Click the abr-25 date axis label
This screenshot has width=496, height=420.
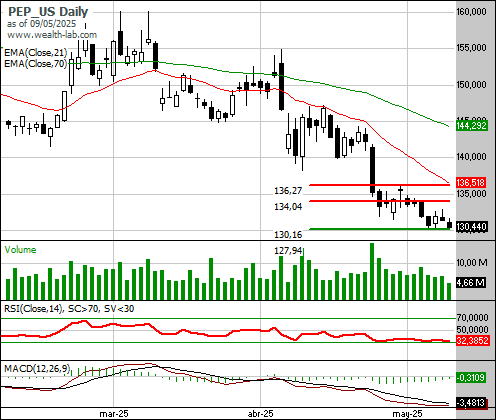[261, 414]
